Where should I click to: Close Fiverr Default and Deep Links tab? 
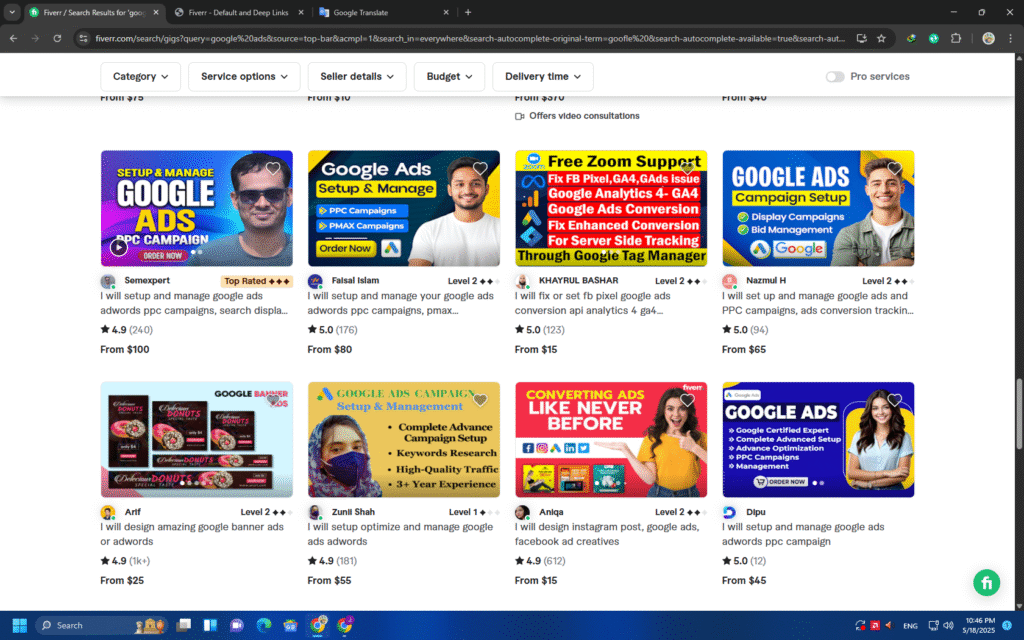pyautogui.click(x=300, y=12)
